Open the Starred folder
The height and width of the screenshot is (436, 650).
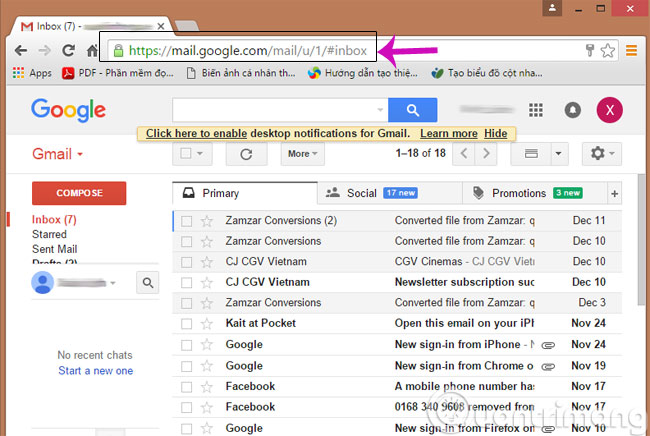click(49, 234)
